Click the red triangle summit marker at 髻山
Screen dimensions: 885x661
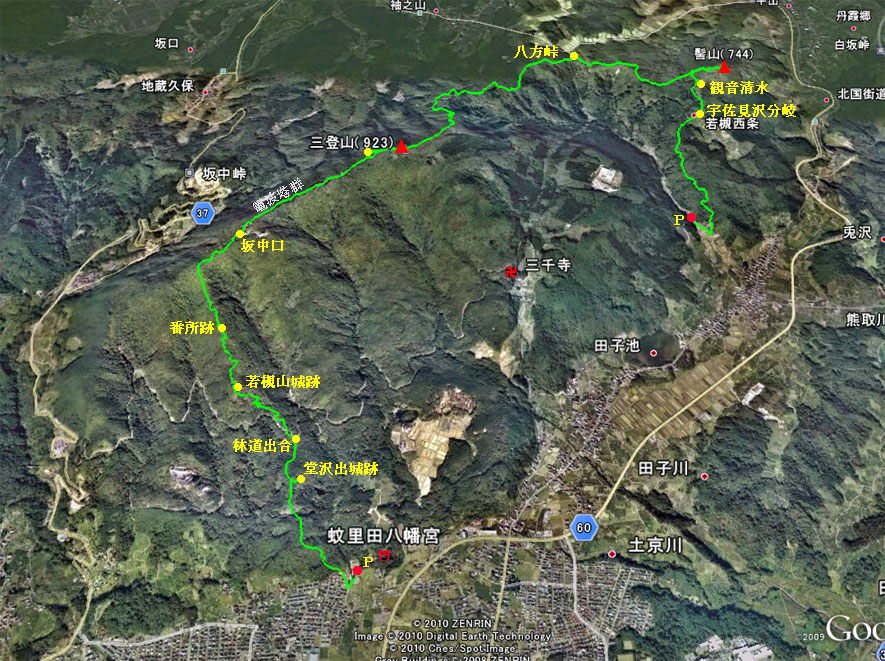point(724,68)
